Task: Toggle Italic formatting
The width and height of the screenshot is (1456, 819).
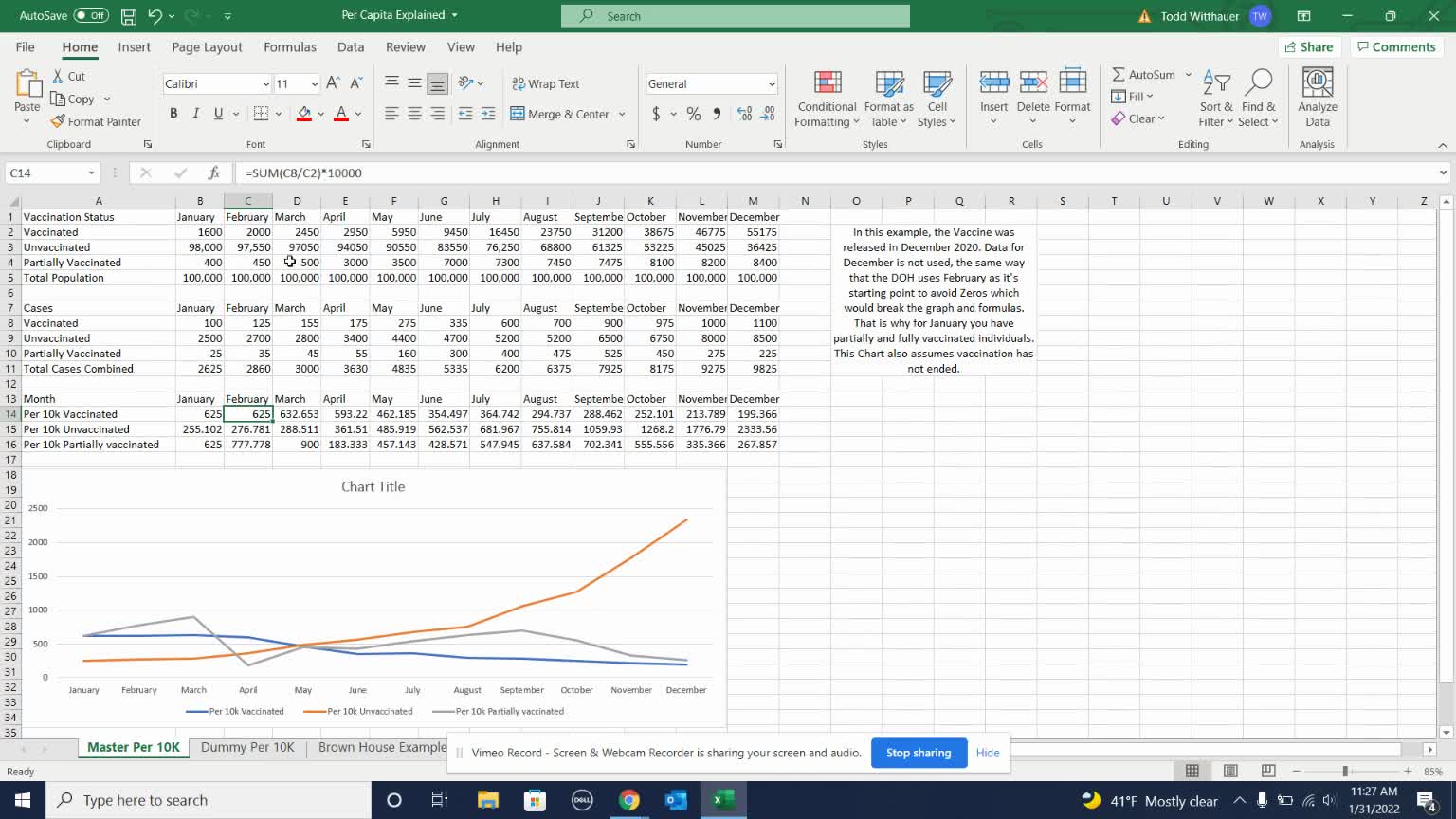Action: pos(196,114)
